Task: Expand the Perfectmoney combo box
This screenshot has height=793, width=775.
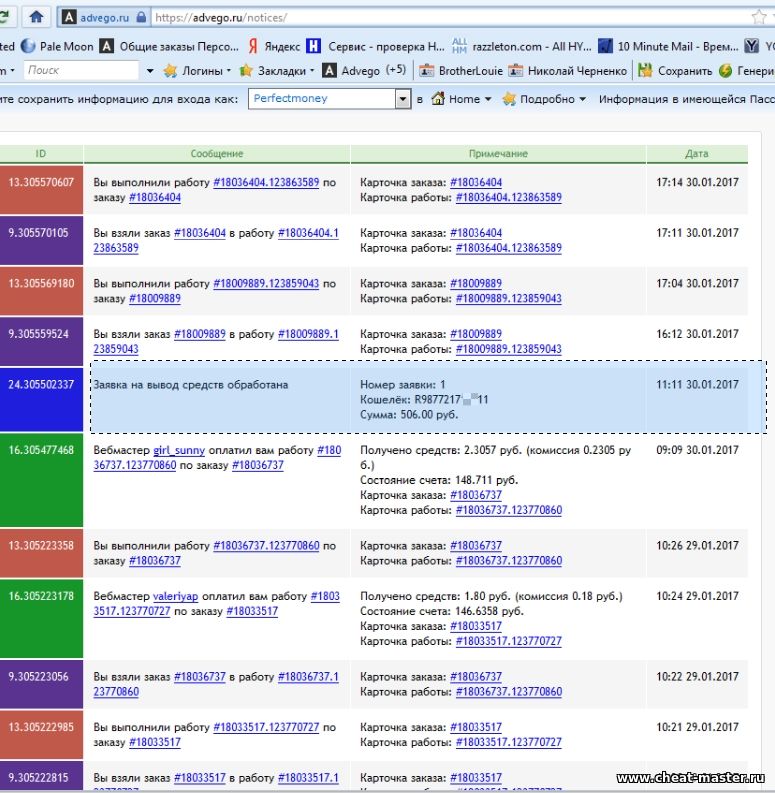Action: [x=403, y=99]
